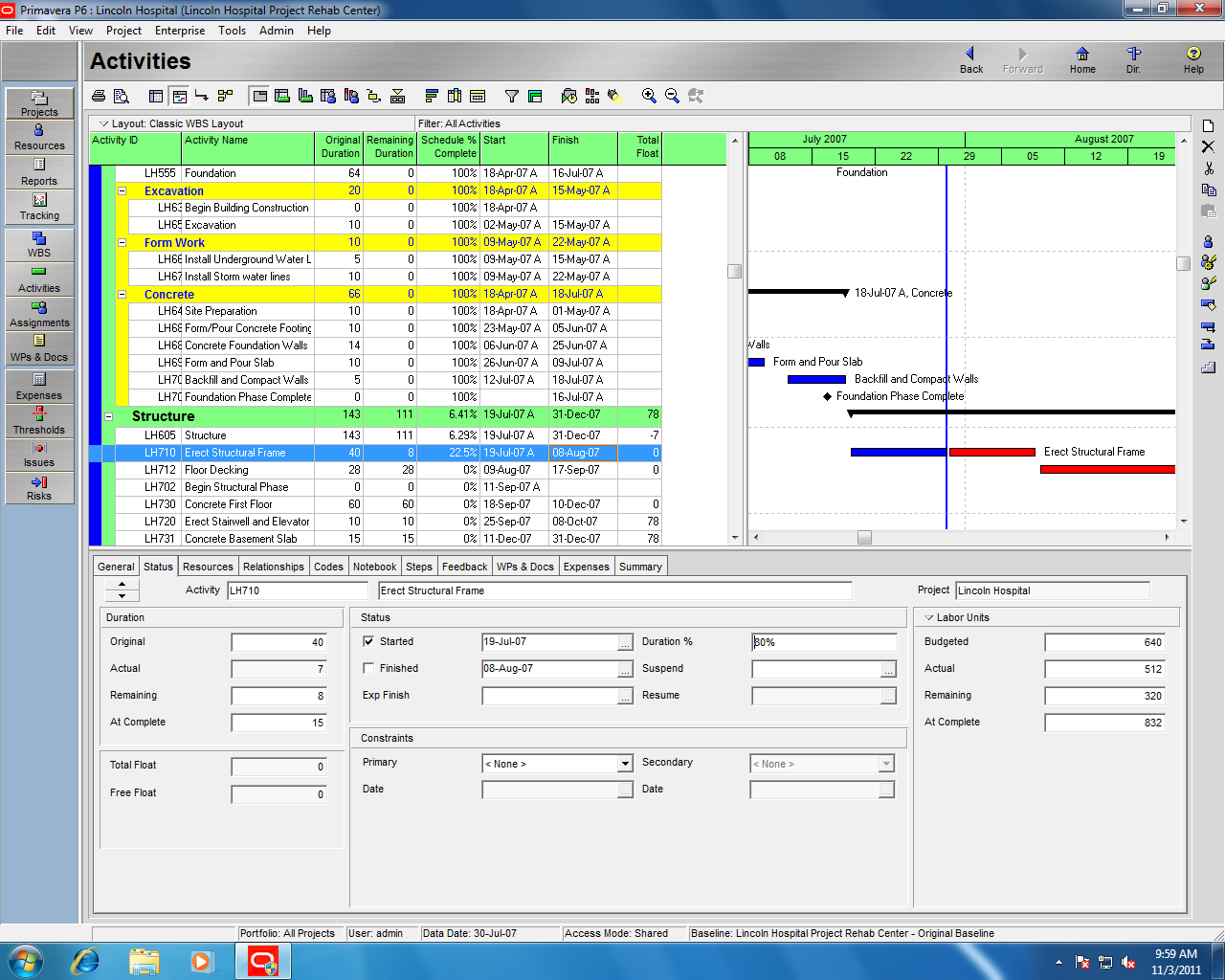The width and height of the screenshot is (1225, 980).
Task: Sort by the Total Float column header
Action: (x=639, y=148)
